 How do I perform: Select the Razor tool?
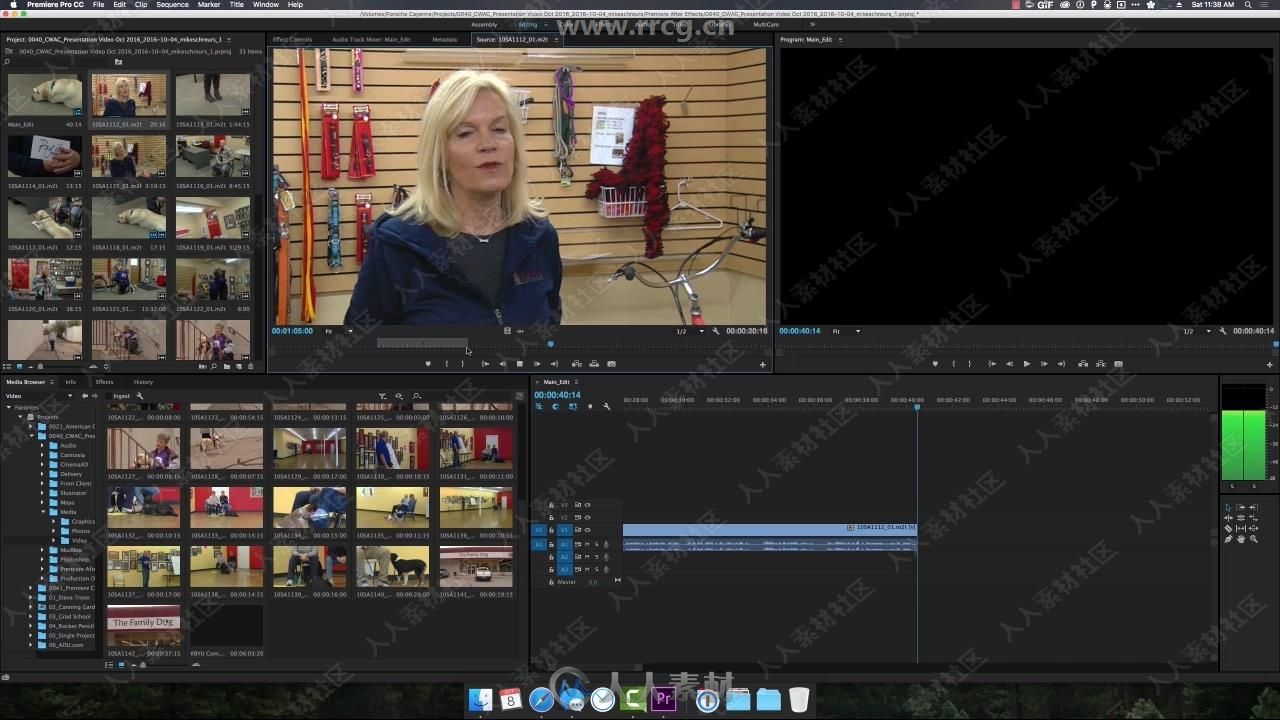click(x=1228, y=528)
